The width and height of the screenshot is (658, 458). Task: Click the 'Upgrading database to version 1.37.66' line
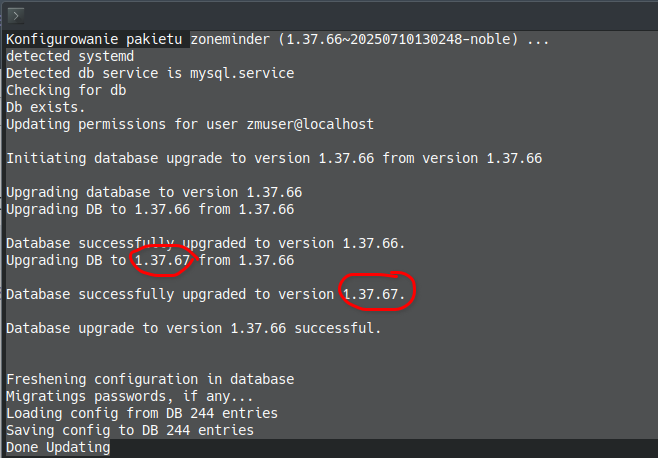point(154,192)
